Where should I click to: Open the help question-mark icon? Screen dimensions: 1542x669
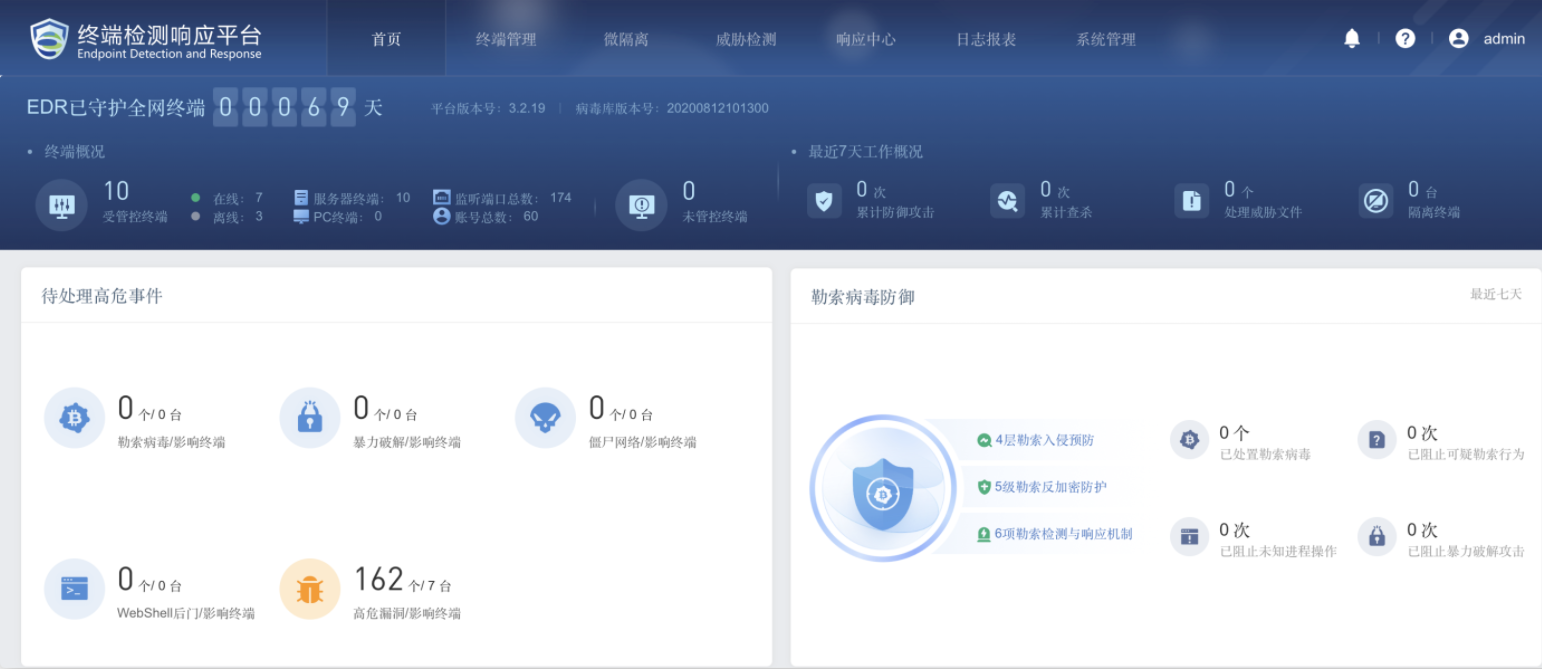point(1405,38)
